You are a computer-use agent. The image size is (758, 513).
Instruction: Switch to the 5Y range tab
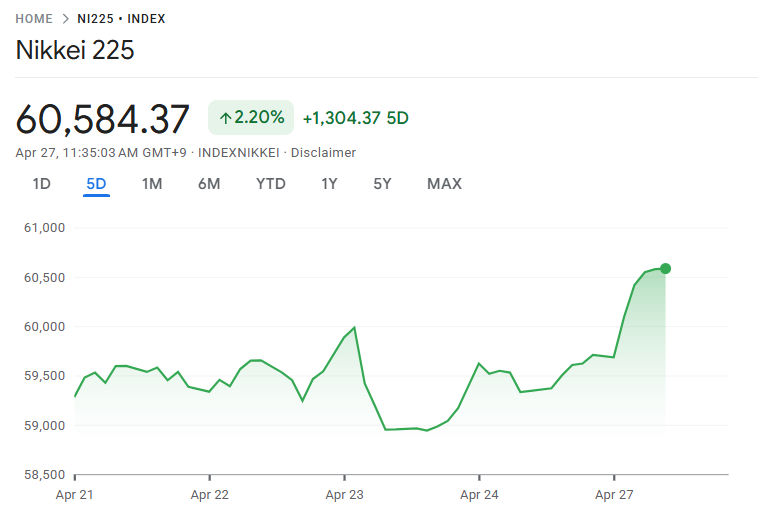tap(382, 184)
